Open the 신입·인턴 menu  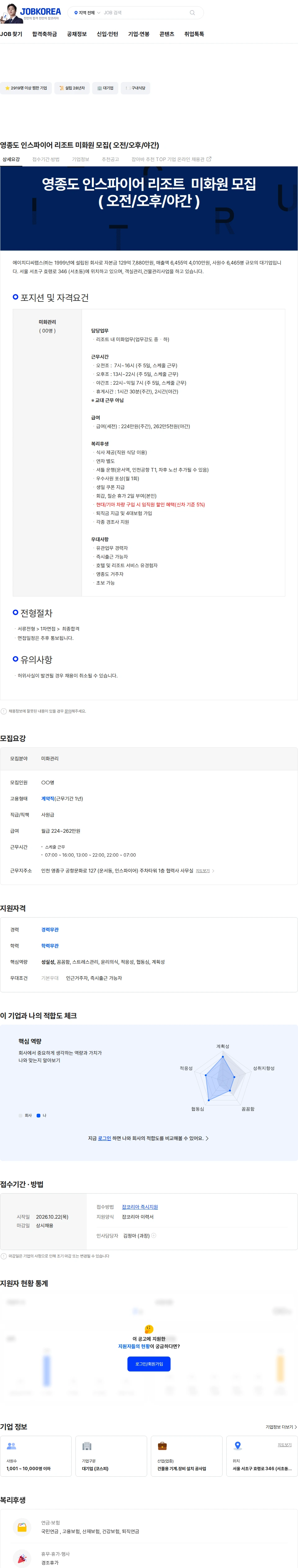pos(107,34)
